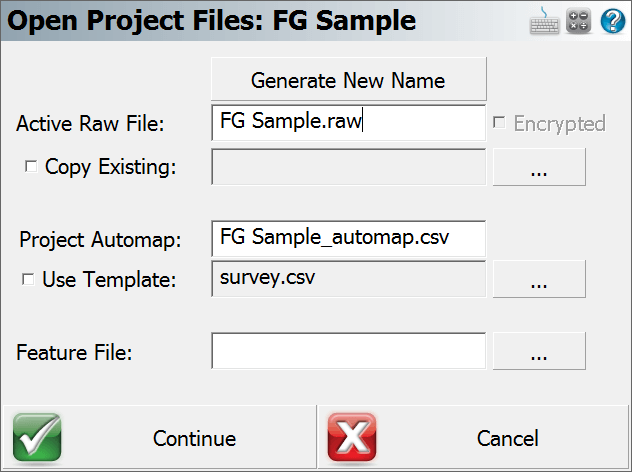Click the Cancel button label
632x472 pixels.
[507, 439]
